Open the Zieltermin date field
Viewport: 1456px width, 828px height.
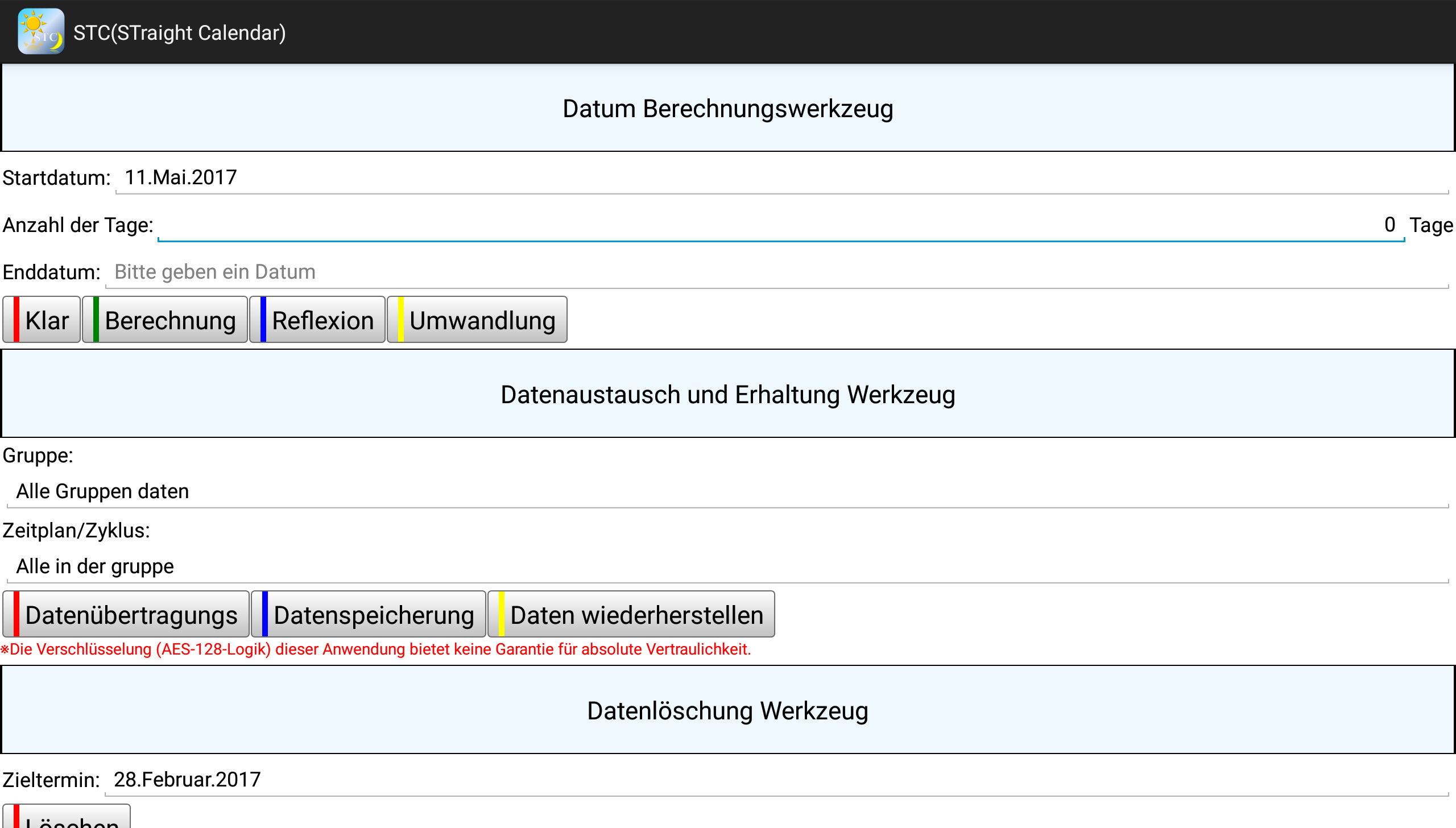776,780
